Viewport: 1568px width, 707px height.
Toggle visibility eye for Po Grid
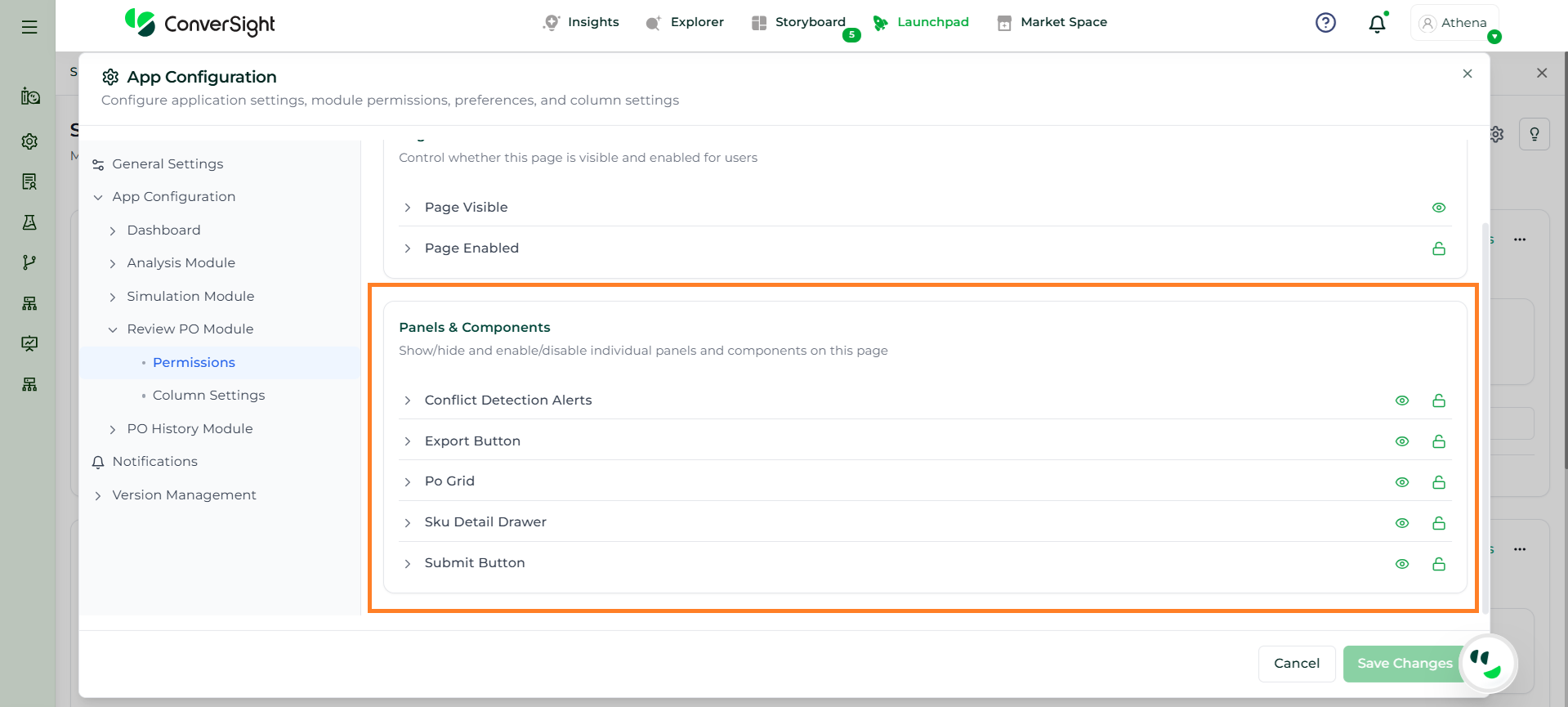pyautogui.click(x=1401, y=482)
